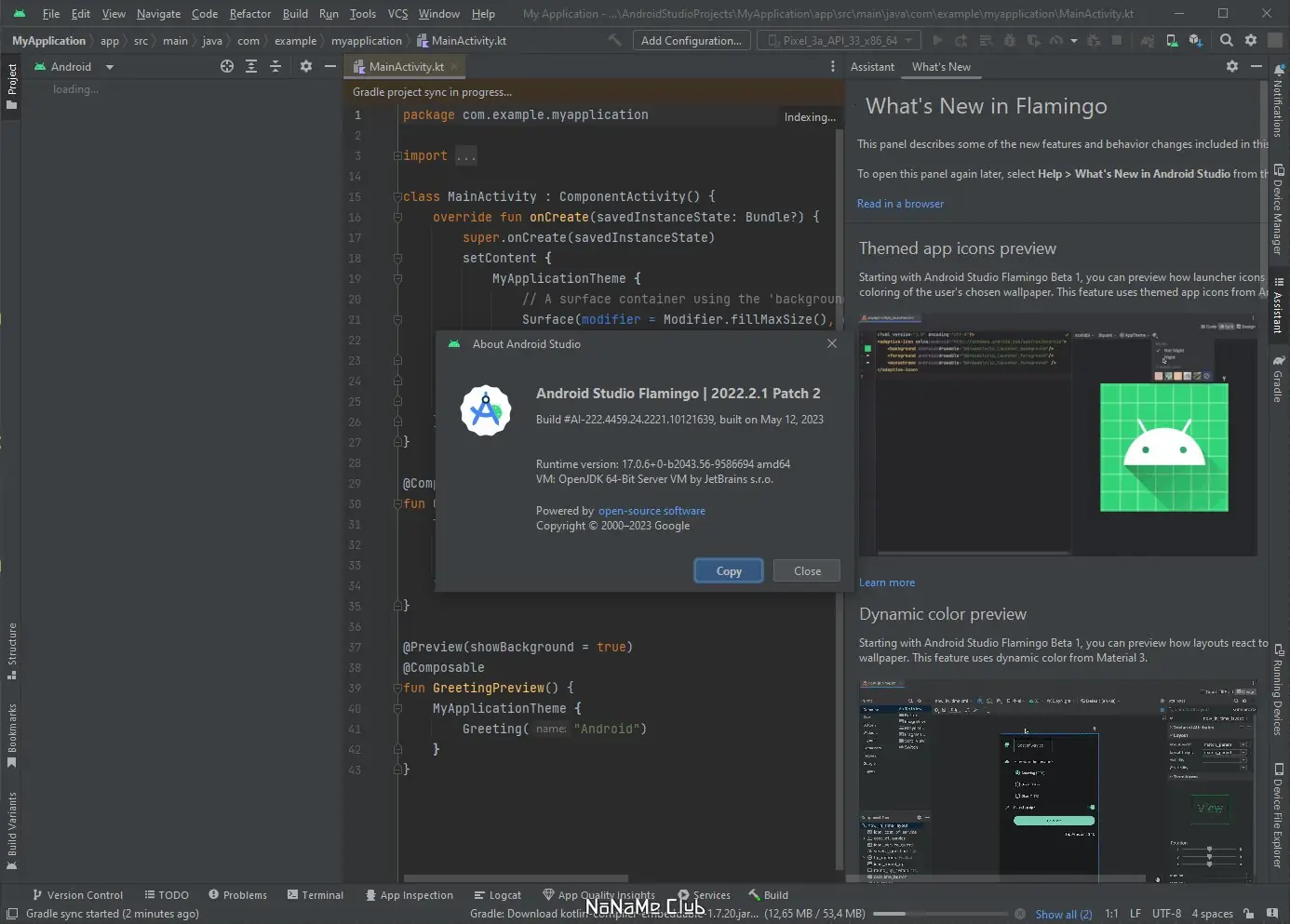Open Project panel gear options
Viewport: 1290px width, 924px height.
click(306, 66)
